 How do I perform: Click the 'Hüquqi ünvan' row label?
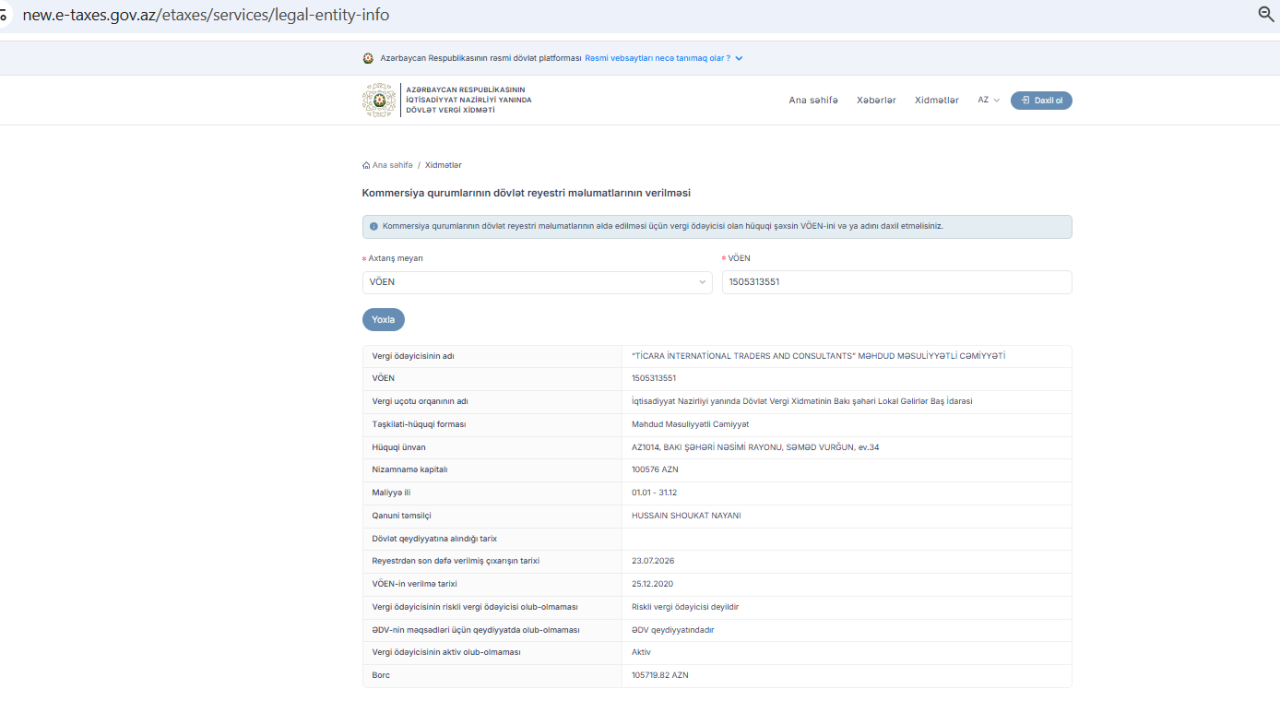398,448
